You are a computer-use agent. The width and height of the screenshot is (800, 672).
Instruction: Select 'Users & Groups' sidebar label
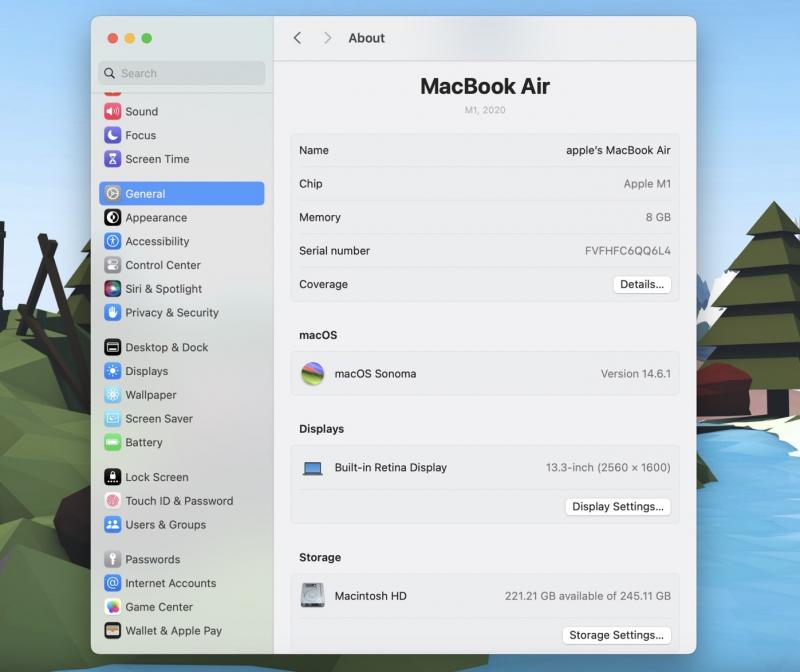[x=166, y=525]
